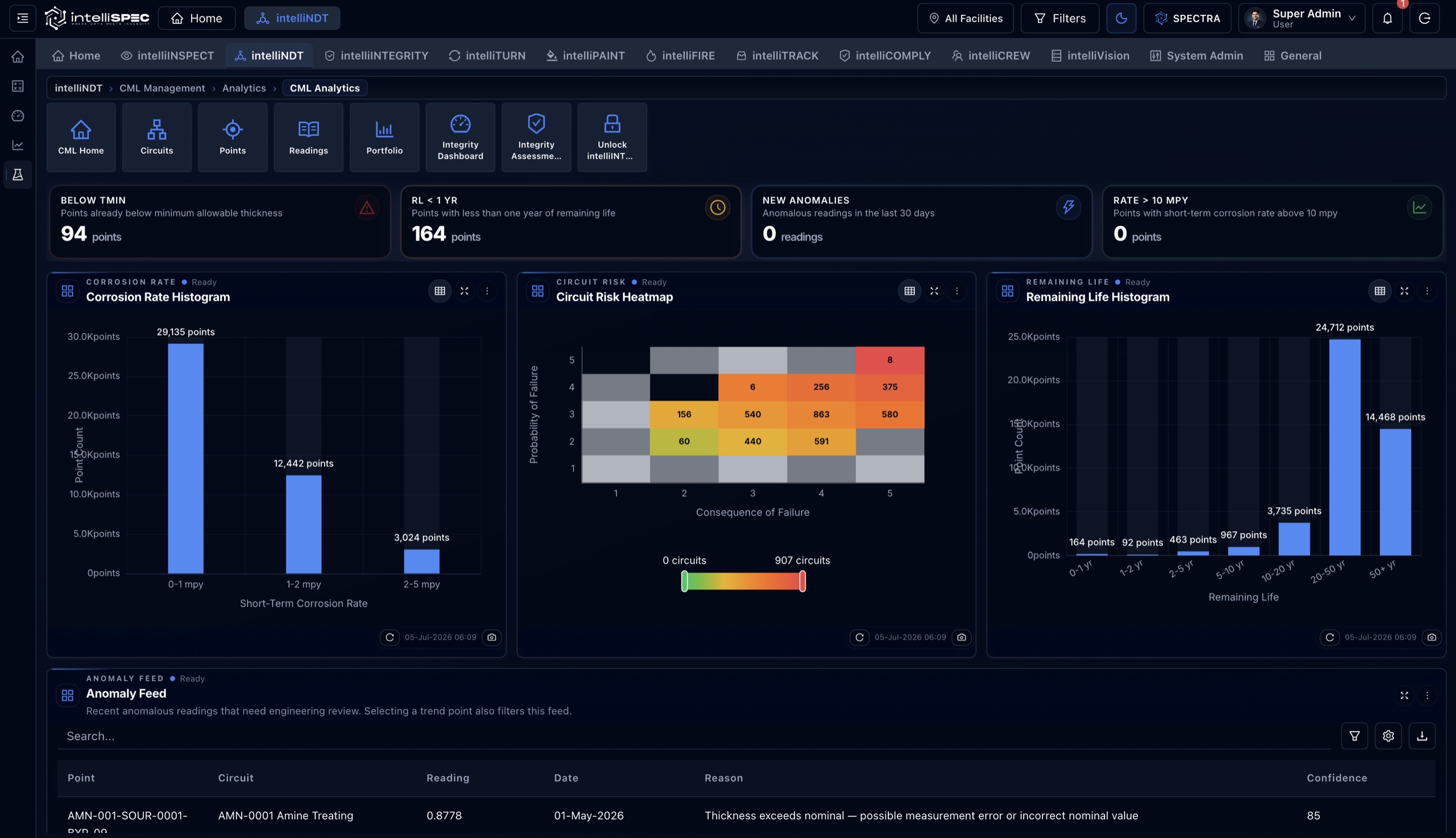This screenshot has width=1456, height=838.
Task: Open Integrity Dashboard tile
Action: point(461,138)
